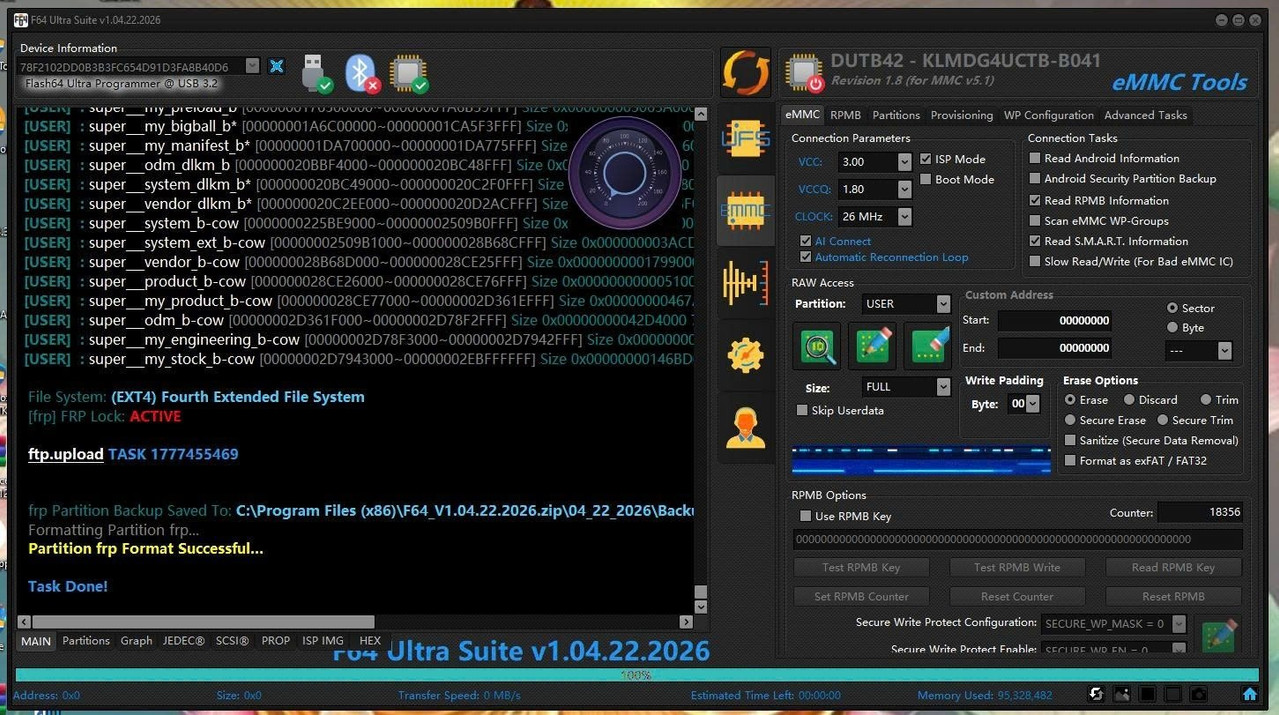Open the UFS tools sidebar icon
This screenshot has height=715, width=1279.
745,140
